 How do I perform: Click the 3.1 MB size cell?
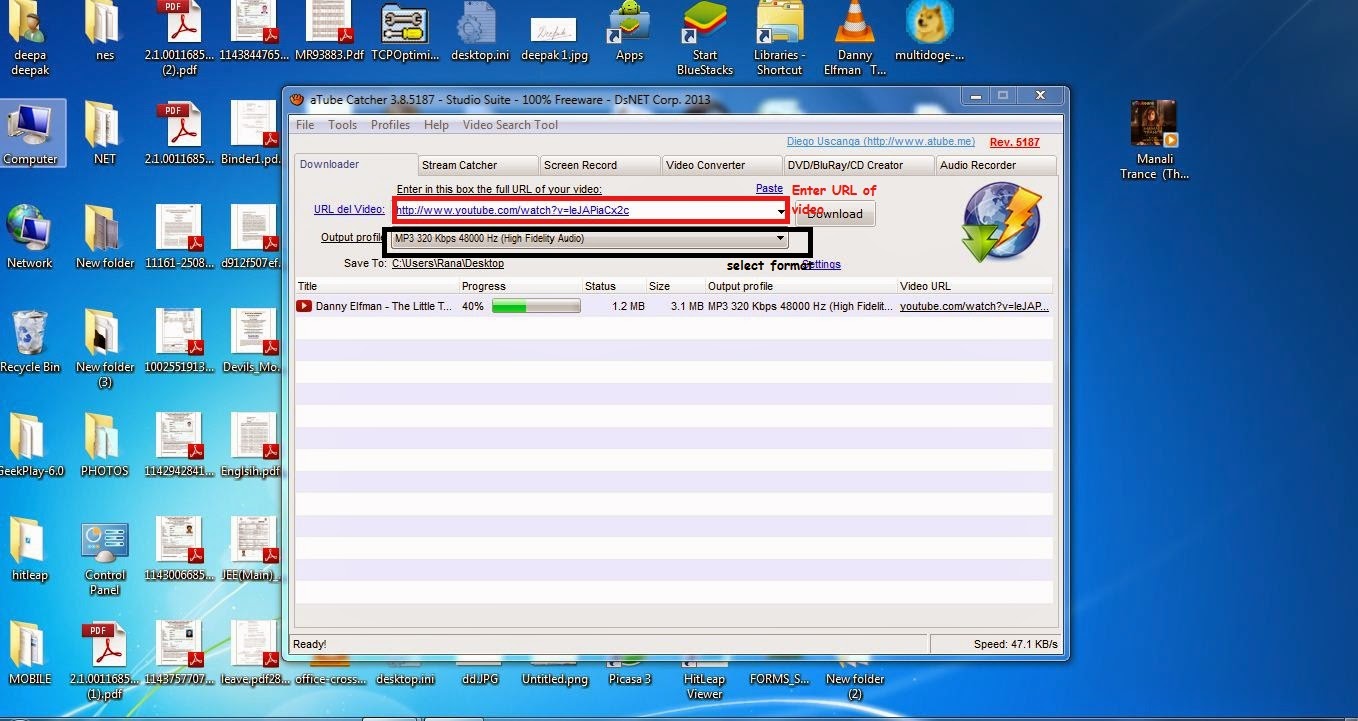click(x=687, y=306)
